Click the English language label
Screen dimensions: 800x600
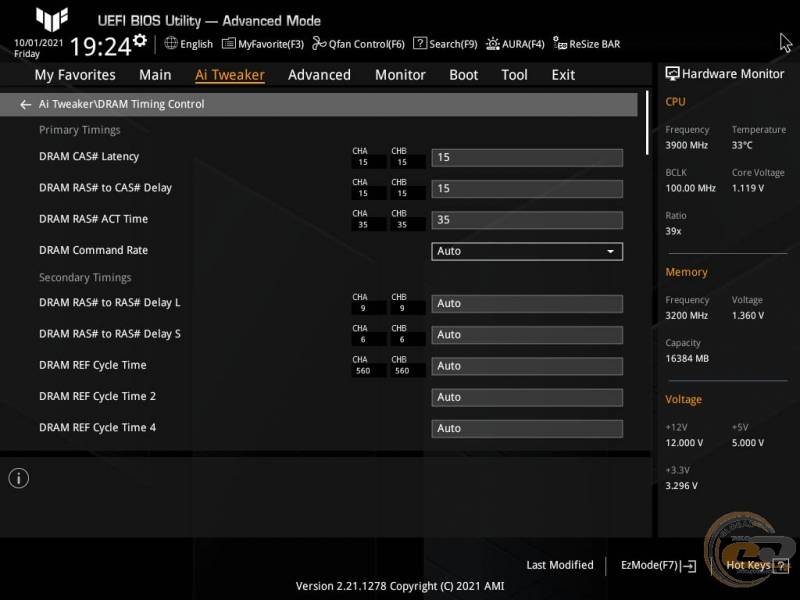pyautogui.click(x=196, y=44)
